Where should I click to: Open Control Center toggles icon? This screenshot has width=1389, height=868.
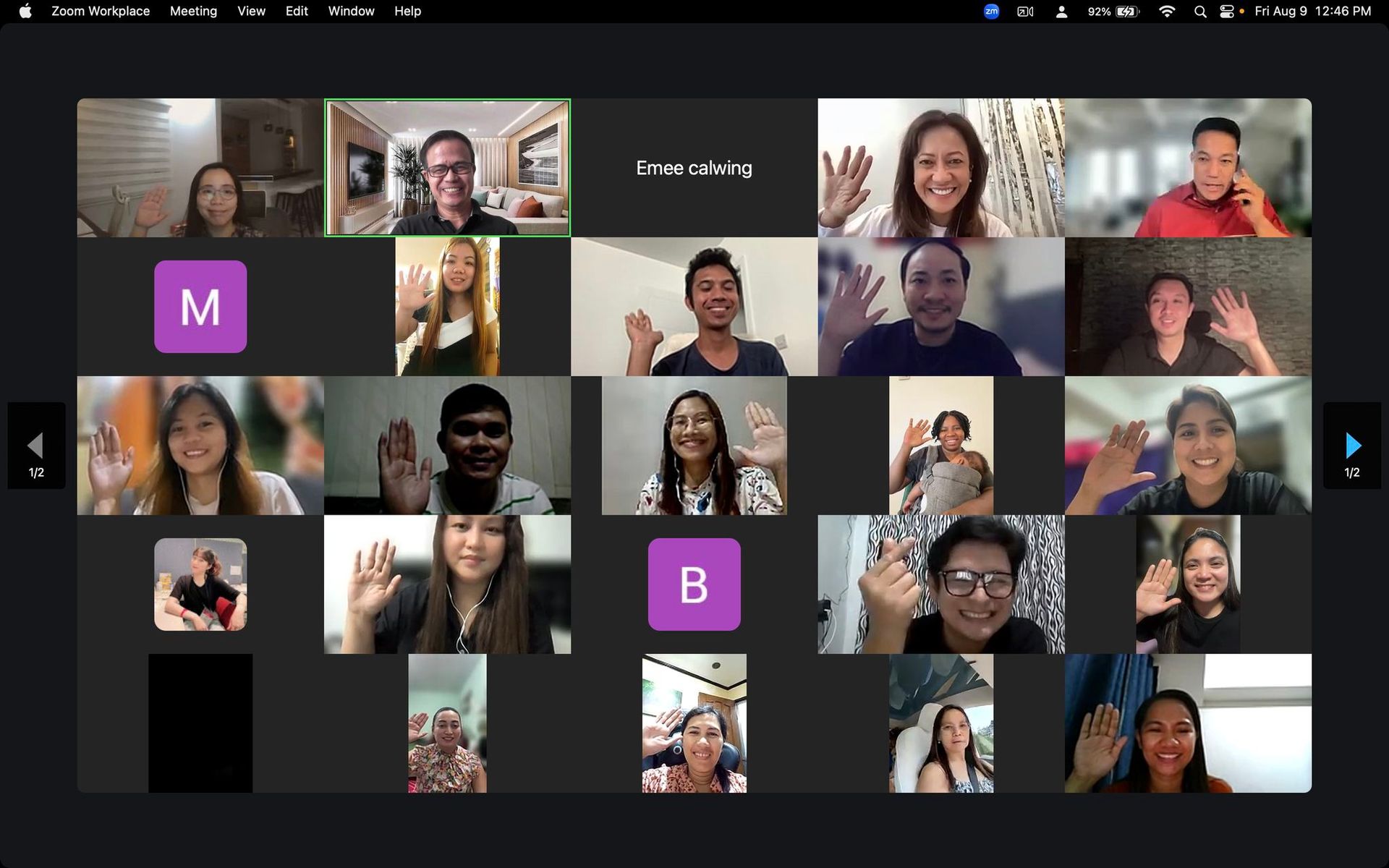(x=1227, y=12)
